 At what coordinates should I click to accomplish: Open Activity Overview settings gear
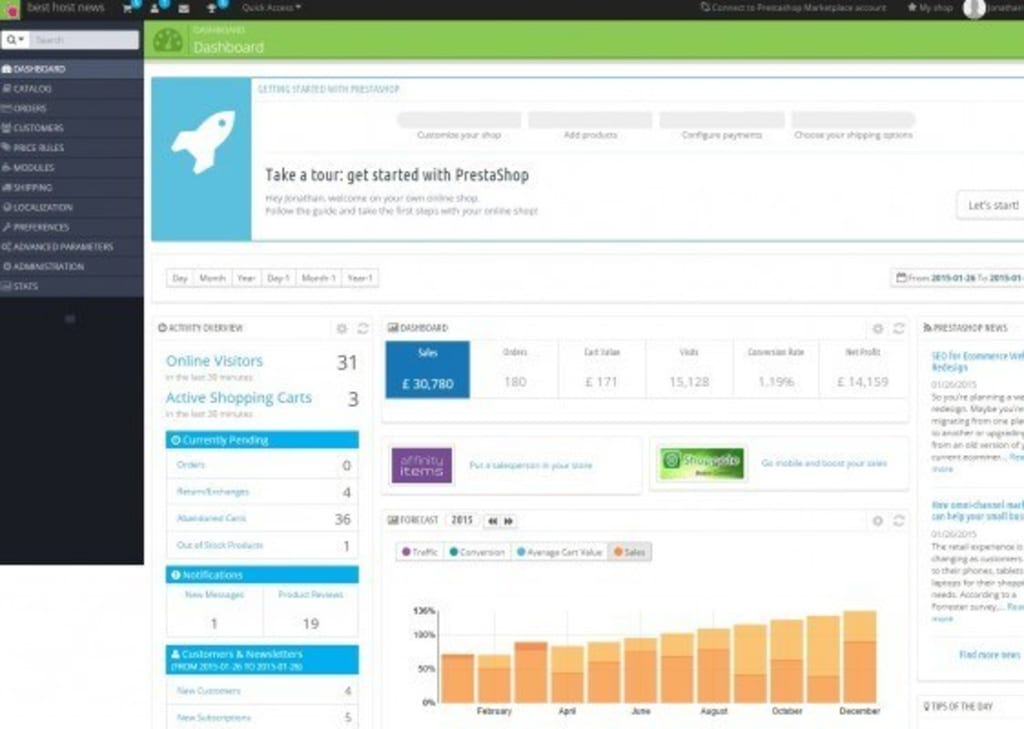pos(342,329)
